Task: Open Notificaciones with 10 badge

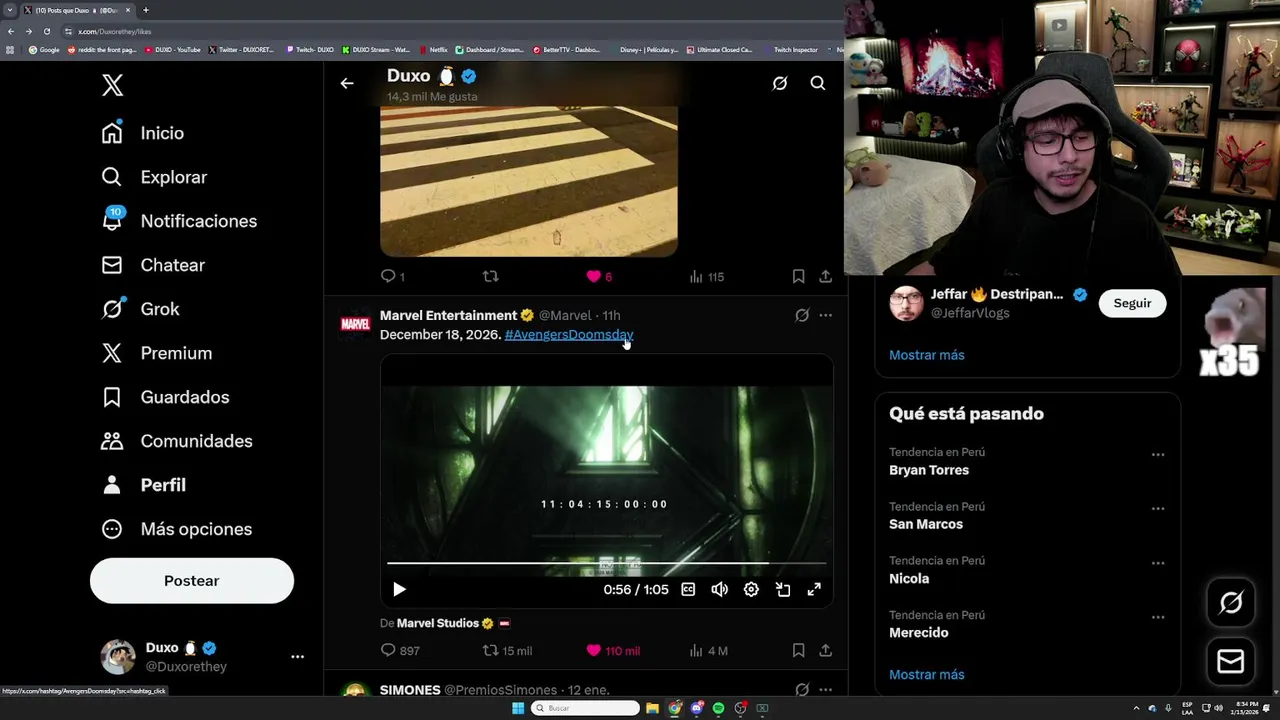Action: 179,221
